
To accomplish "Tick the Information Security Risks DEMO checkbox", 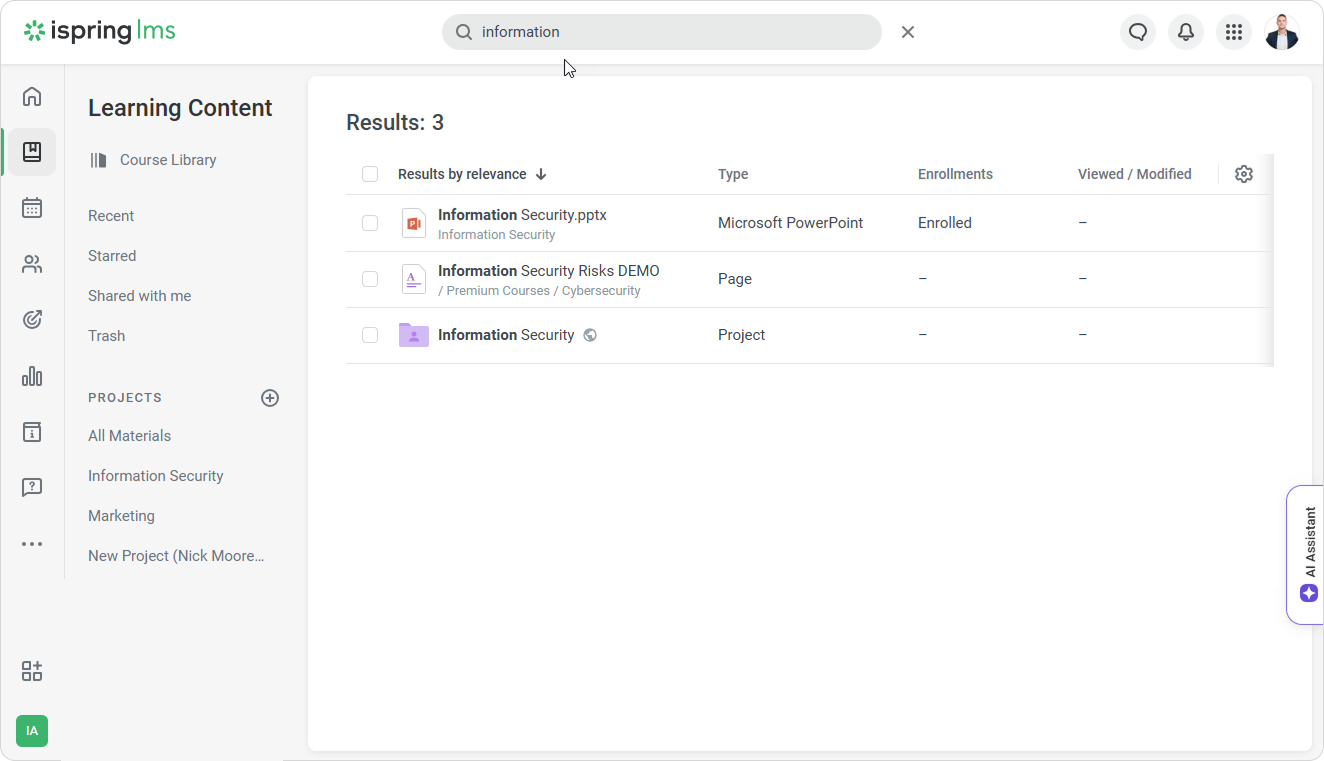I will pyautogui.click(x=370, y=279).
